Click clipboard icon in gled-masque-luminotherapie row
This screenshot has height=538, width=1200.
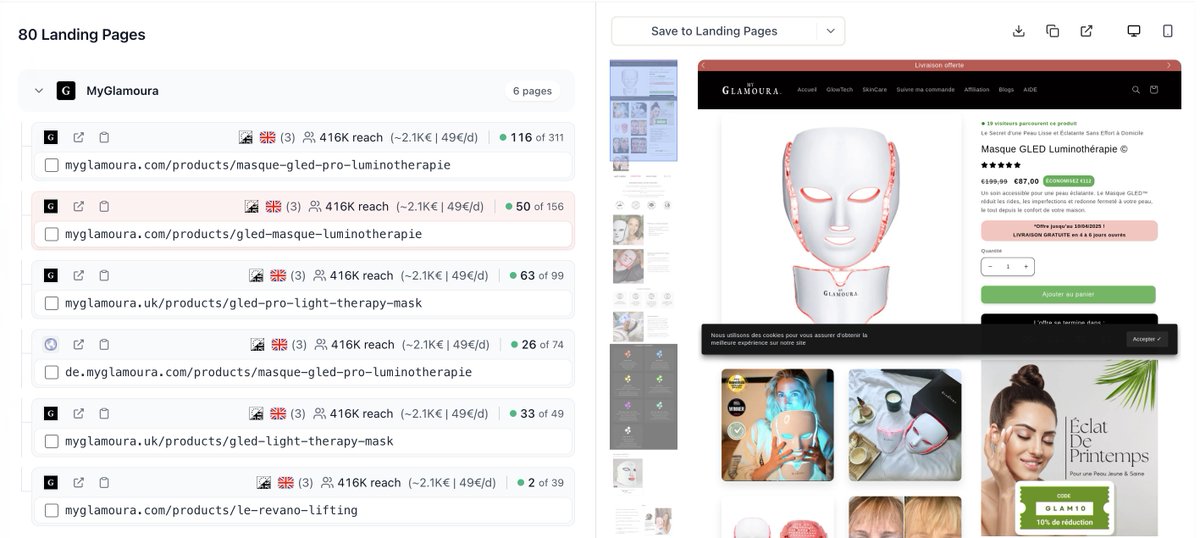pos(104,206)
